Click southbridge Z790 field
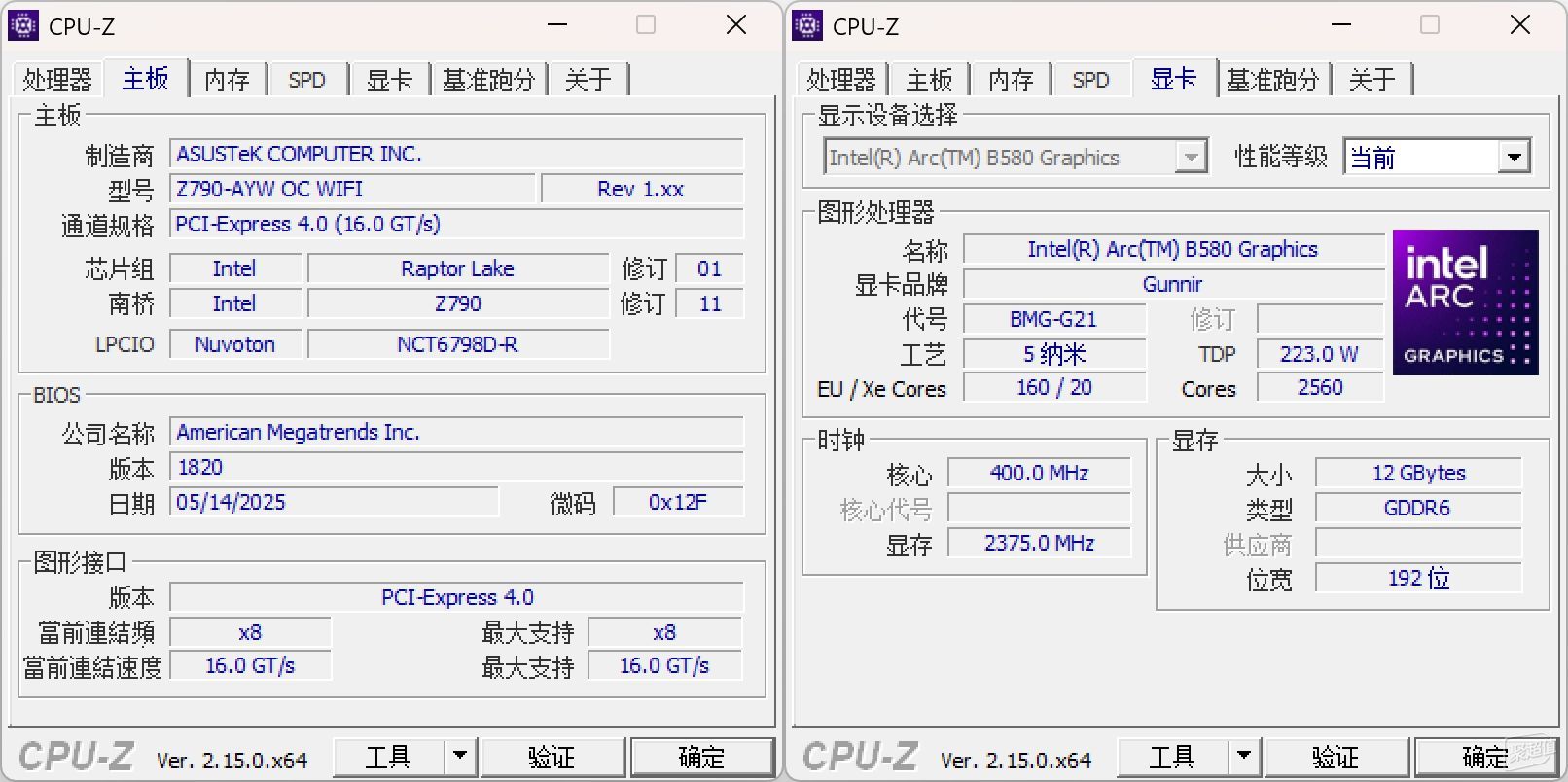Viewport: 1568px width, 782px height. coord(458,303)
